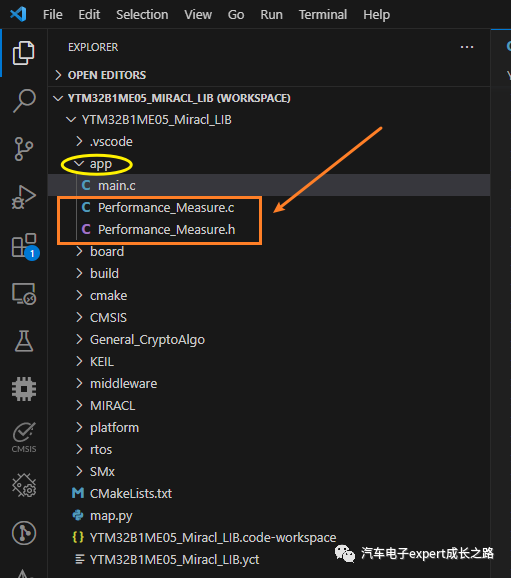
Task: Open the View menu
Action: pos(198,15)
